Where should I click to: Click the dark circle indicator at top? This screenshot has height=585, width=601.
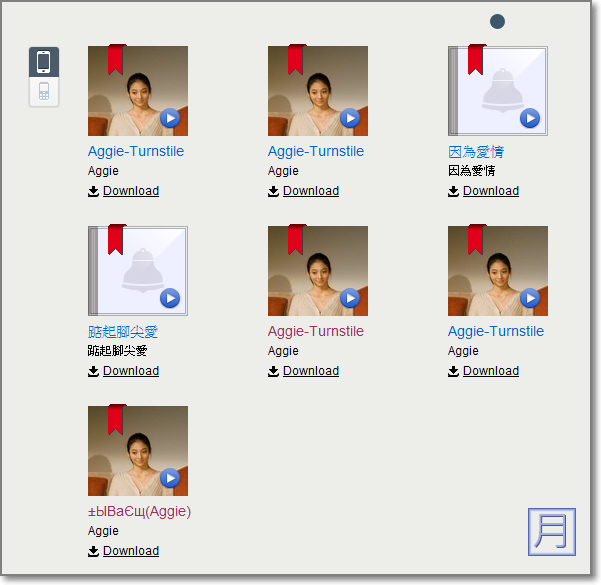(497, 22)
